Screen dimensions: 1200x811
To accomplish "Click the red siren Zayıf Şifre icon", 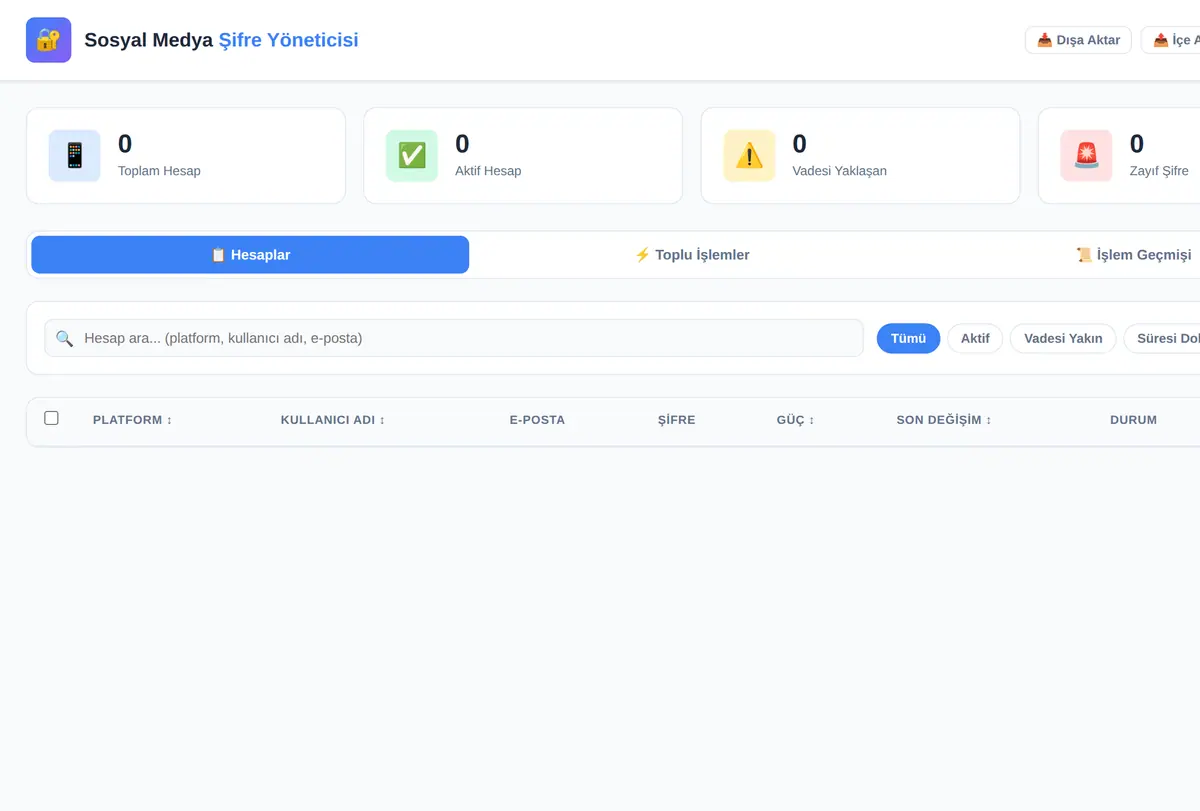I will click(x=1086, y=156).
